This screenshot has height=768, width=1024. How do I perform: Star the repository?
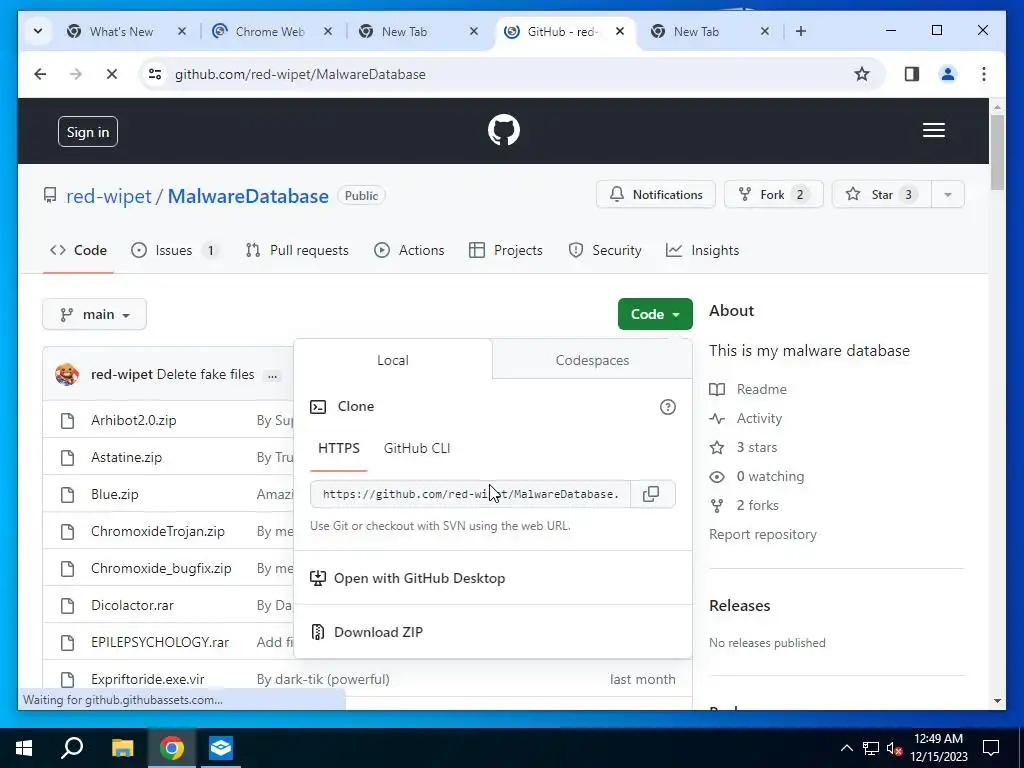coord(882,195)
